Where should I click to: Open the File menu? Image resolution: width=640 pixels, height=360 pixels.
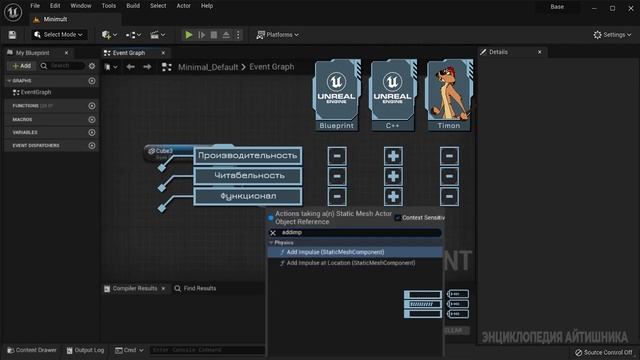35,6
